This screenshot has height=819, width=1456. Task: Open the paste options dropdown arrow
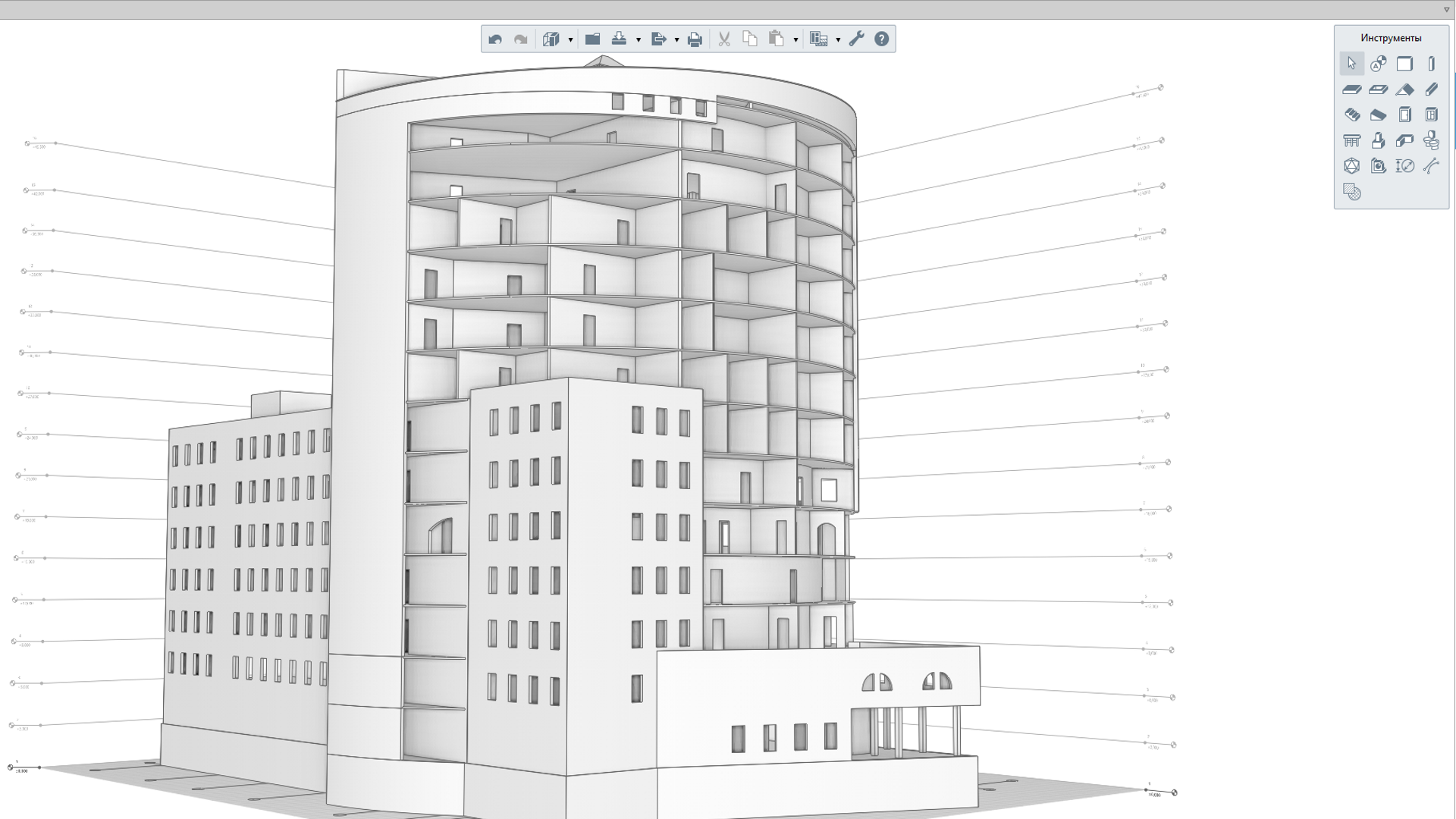click(795, 40)
